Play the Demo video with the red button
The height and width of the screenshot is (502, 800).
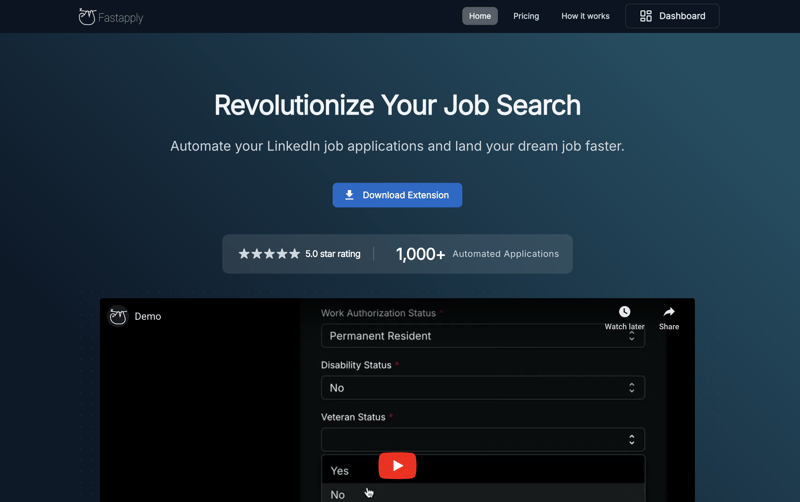(397, 466)
